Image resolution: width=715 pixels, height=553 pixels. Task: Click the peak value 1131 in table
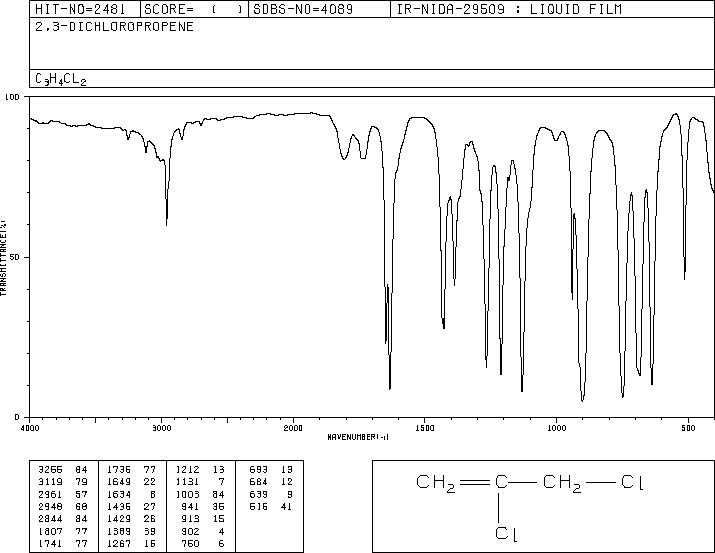(187, 482)
